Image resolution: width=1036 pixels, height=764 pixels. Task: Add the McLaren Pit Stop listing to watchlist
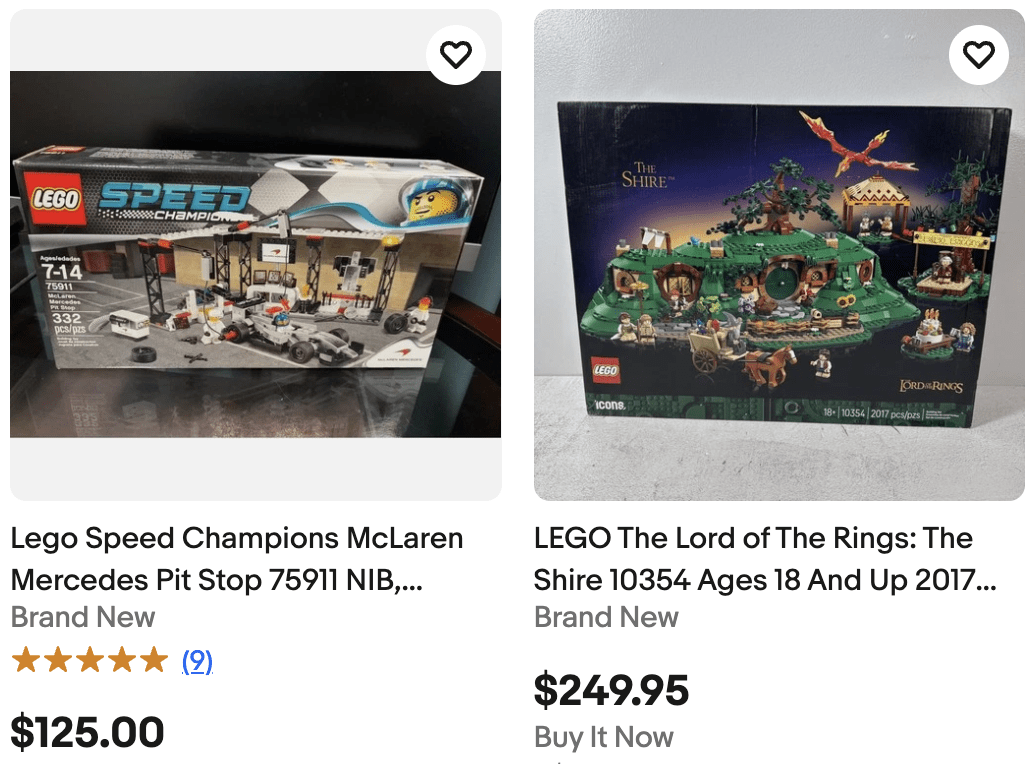pyautogui.click(x=455, y=55)
